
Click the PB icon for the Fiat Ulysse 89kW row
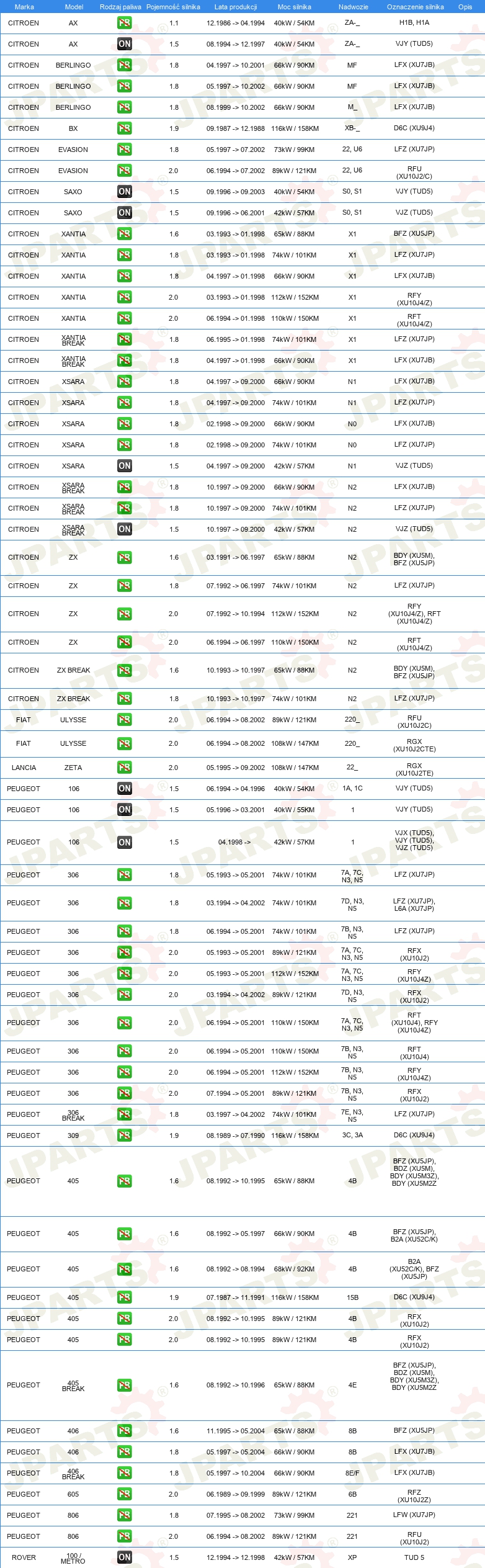(x=124, y=720)
